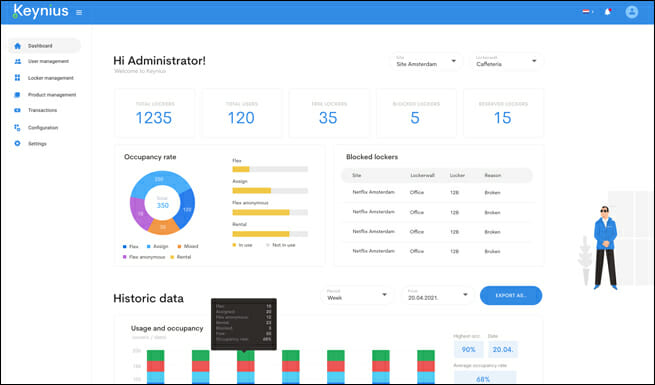Open the Configuration page
655x385 pixels.
(x=43, y=128)
